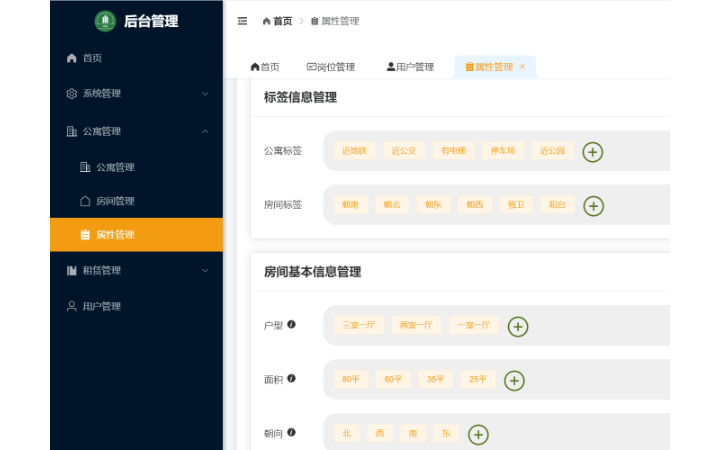Click the 35平 area tag
This screenshot has height=450, width=720.
pos(435,379)
